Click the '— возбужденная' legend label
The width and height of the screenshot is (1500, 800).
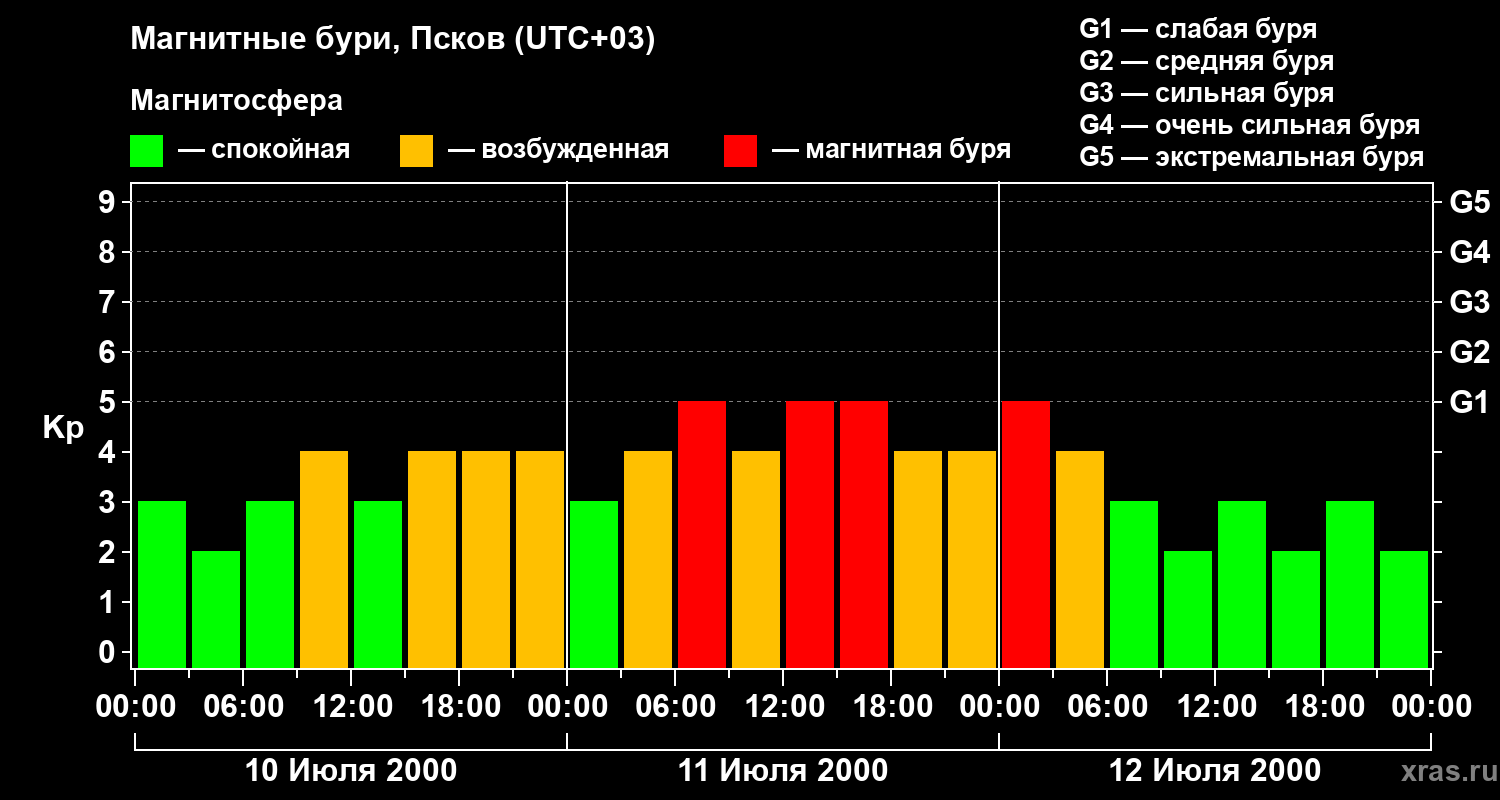(558, 150)
